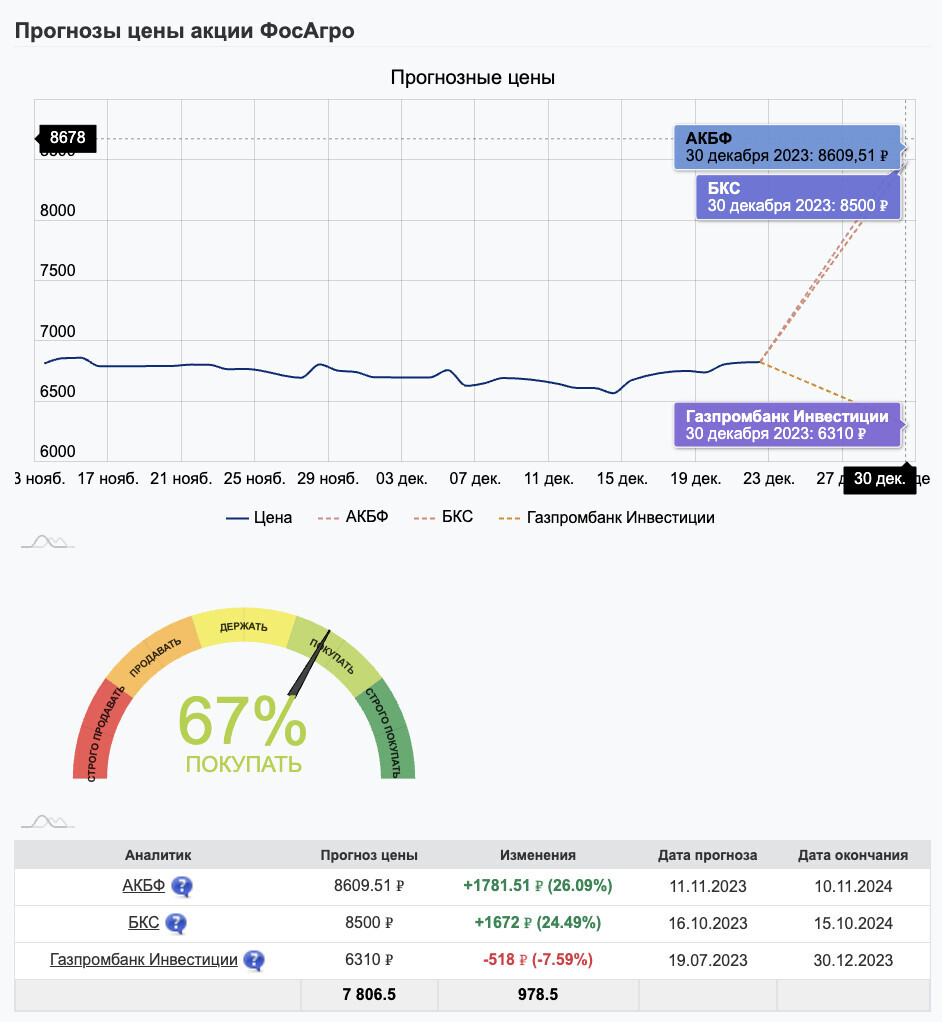The image size is (942, 1022).
Task: Click the 17 нояб. axis label
Action: (x=108, y=478)
